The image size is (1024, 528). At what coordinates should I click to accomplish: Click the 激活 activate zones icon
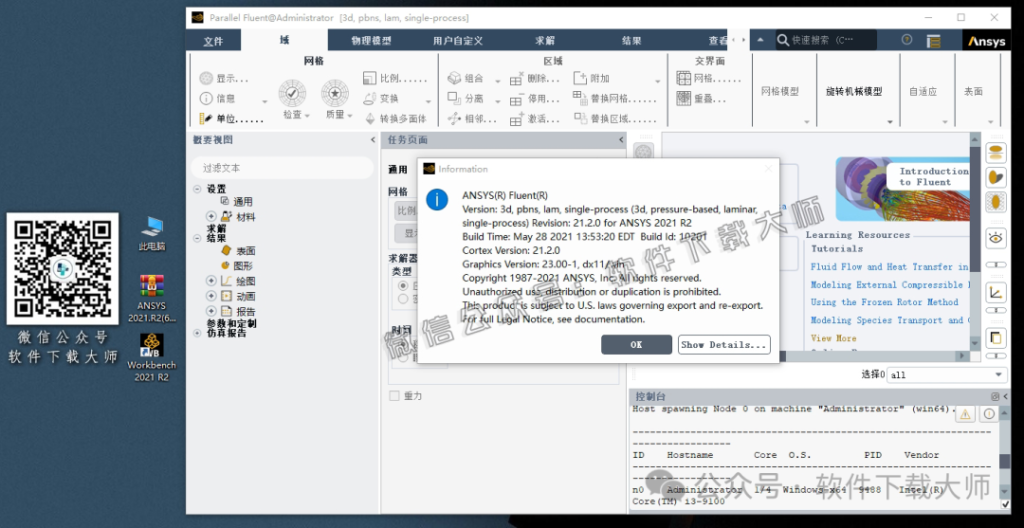point(517,119)
